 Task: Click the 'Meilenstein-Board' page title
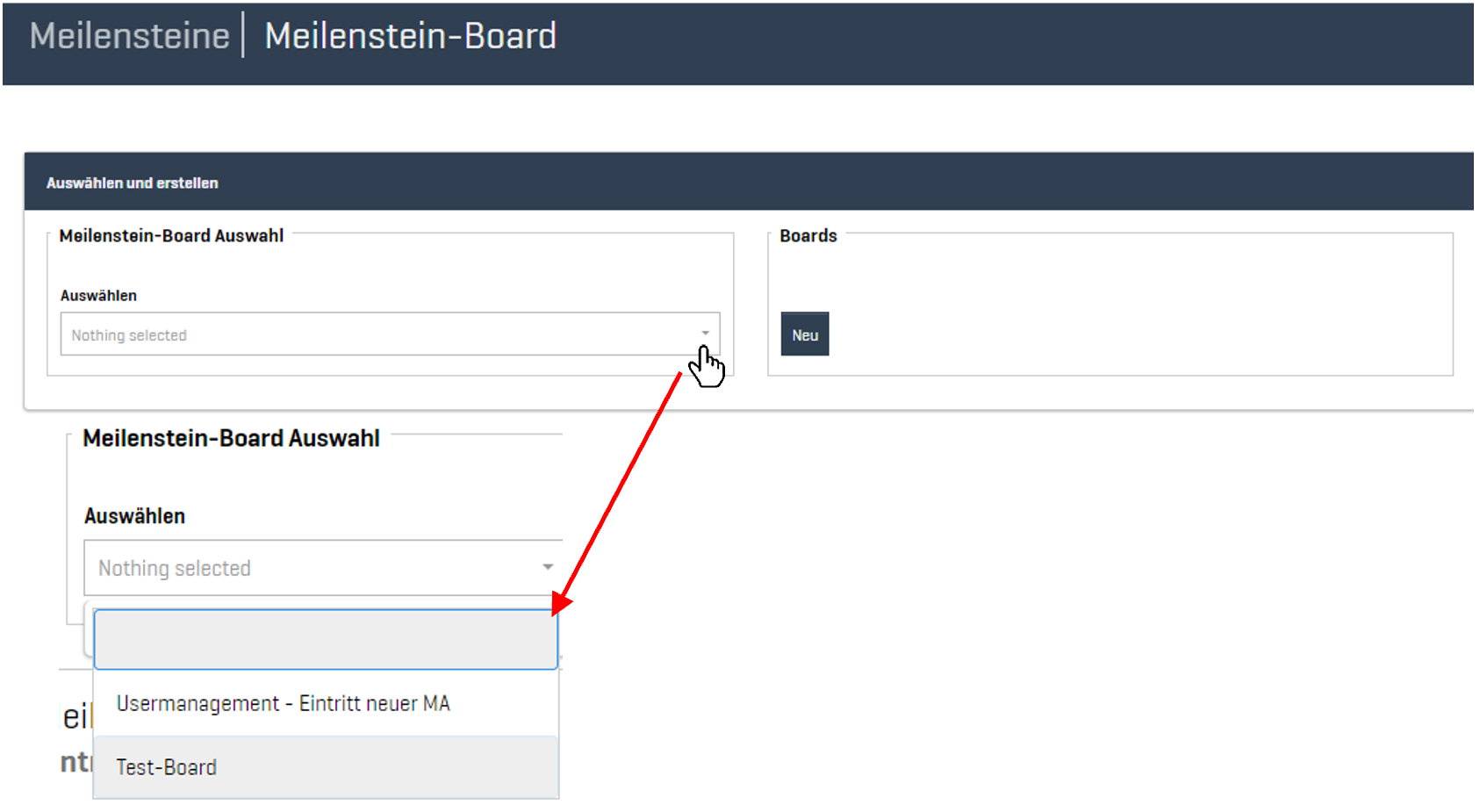click(x=410, y=36)
